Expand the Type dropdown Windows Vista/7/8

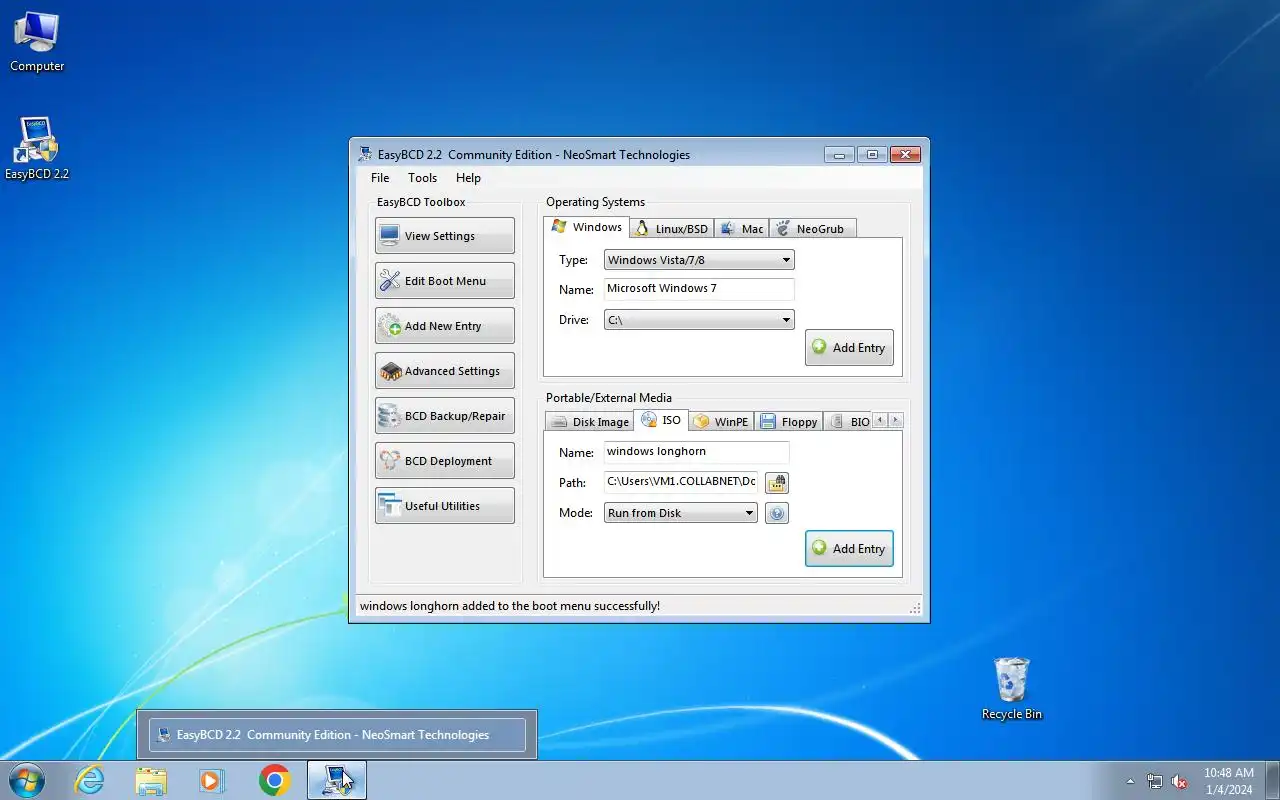699,260
